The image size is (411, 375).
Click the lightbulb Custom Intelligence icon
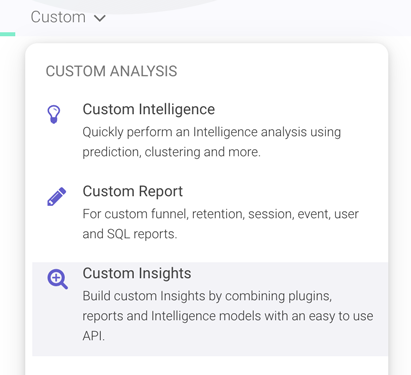(x=54, y=114)
